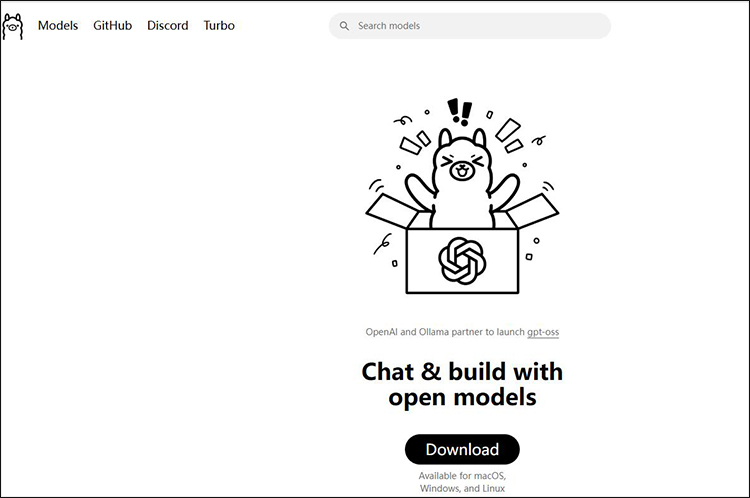
Task: Click the Ollama llama logo
Action: point(12,26)
